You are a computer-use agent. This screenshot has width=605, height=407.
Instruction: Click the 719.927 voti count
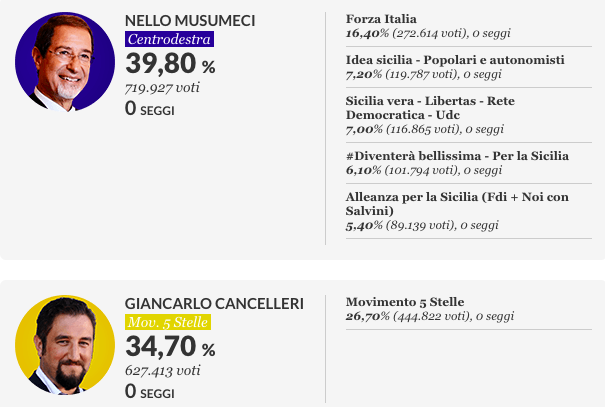click(162, 88)
